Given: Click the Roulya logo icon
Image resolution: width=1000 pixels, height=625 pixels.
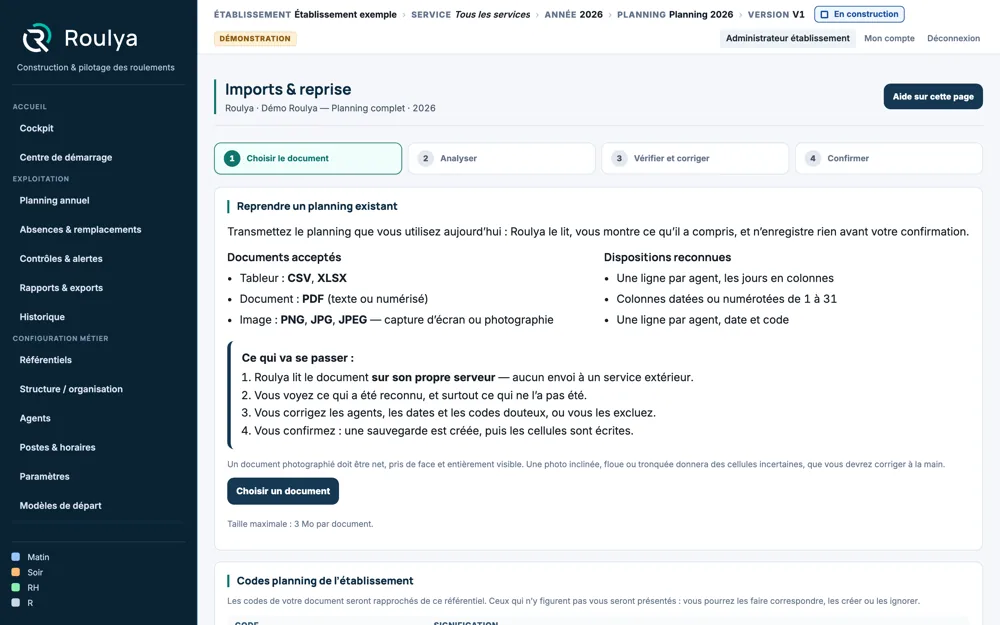Looking at the screenshot, I should [37, 38].
